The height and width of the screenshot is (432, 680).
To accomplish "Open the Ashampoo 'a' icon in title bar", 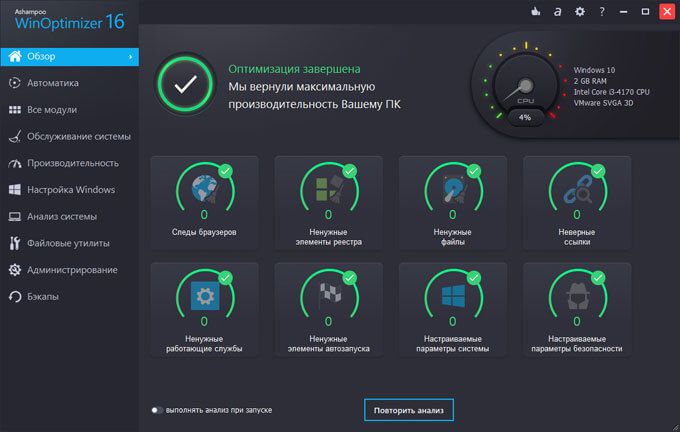I will point(558,11).
